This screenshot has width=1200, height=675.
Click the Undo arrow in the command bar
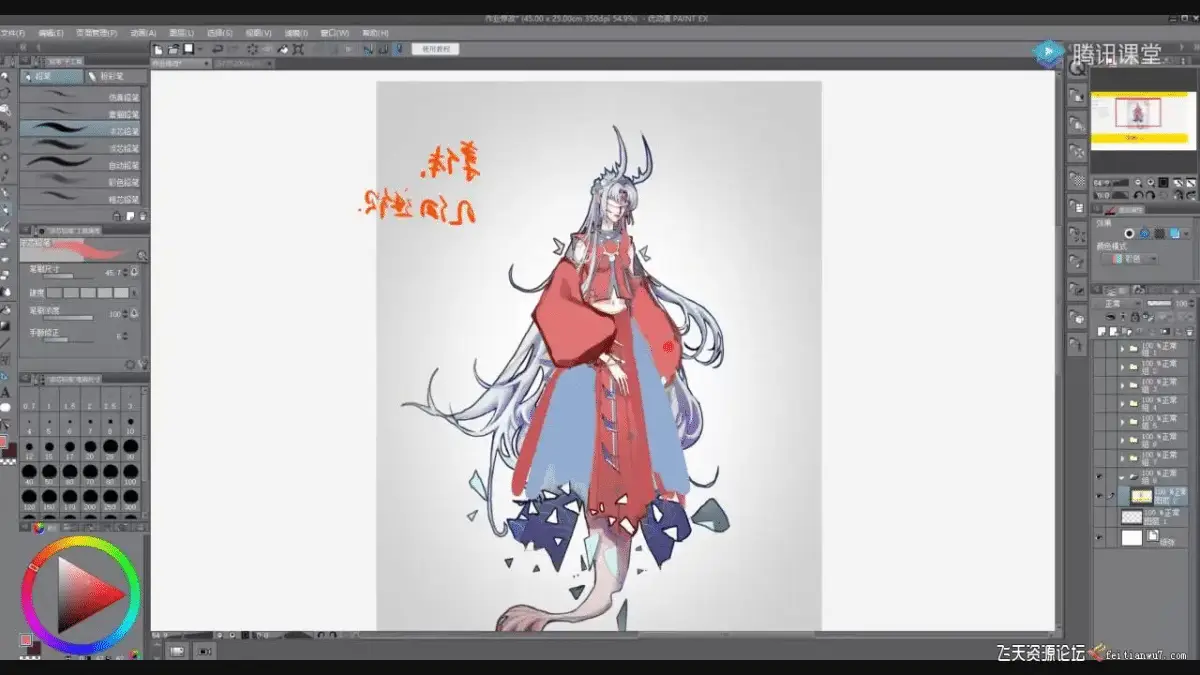[x=217, y=48]
